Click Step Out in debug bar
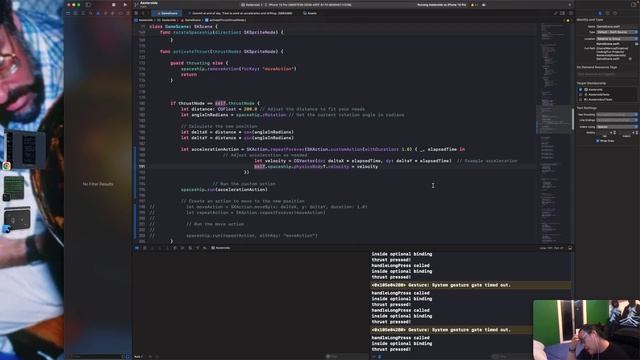 (x=175, y=248)
